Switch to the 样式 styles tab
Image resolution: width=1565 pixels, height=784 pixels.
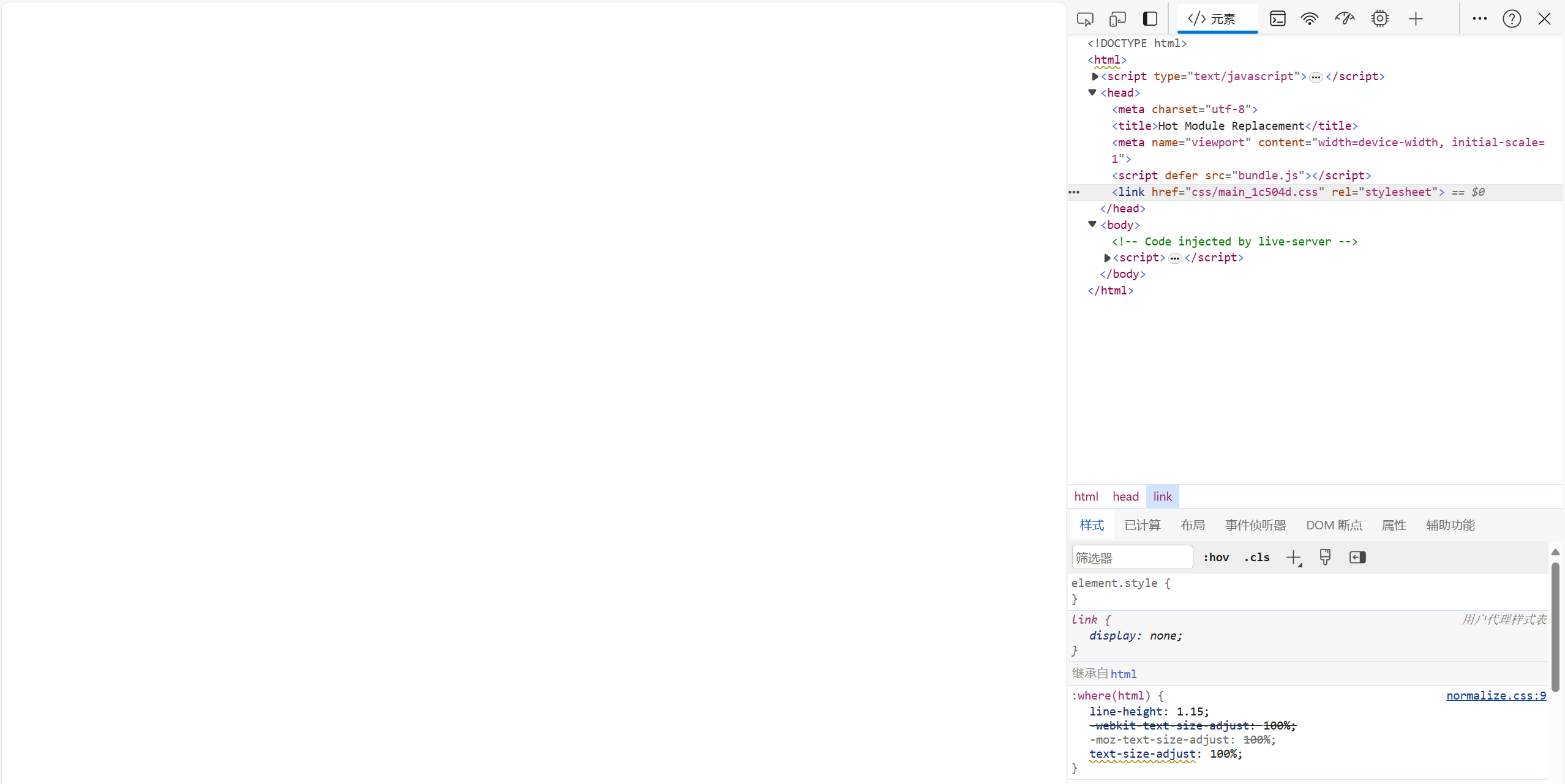(1092, 525)
